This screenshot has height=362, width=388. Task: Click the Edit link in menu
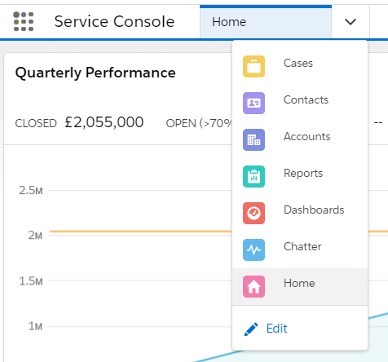point(276,329)
